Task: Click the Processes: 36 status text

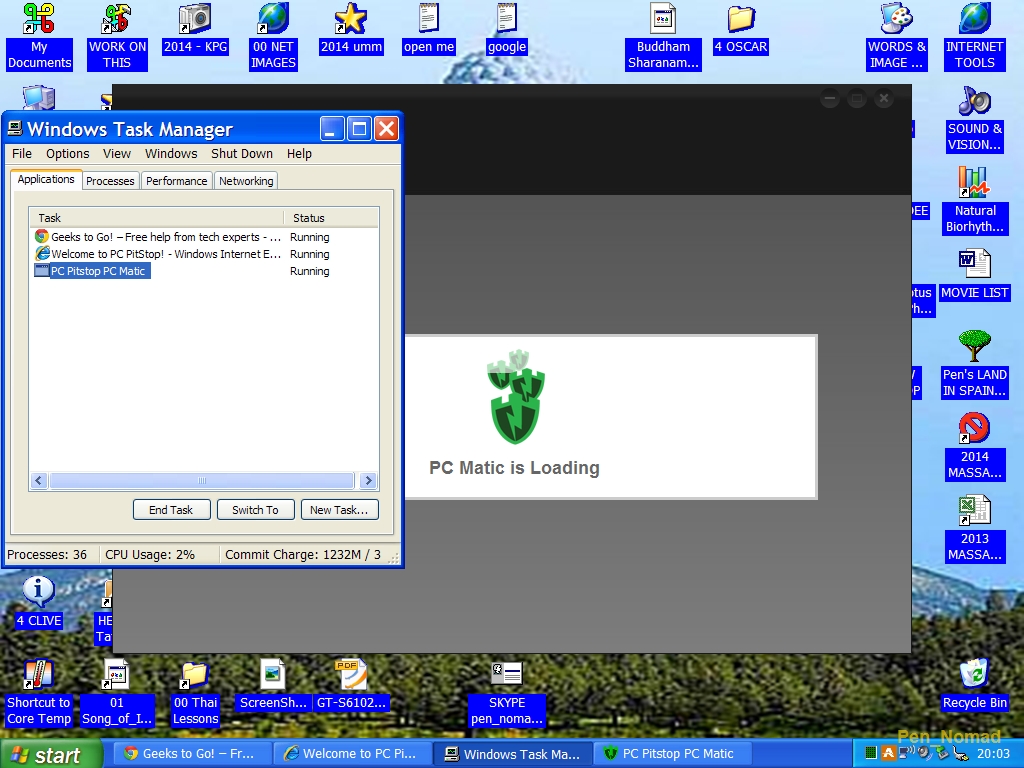Action: (47, 554)
